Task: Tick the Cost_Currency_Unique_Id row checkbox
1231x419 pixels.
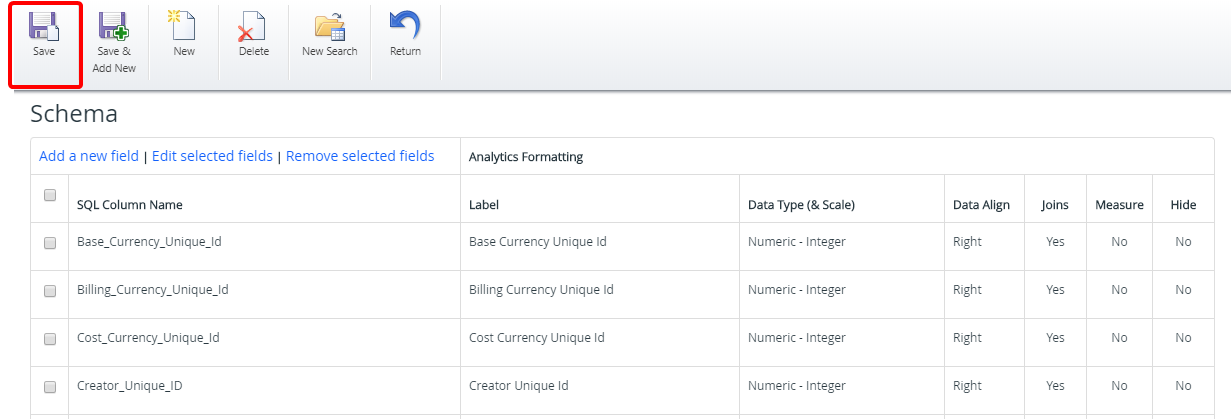Action: pos(50,339)
